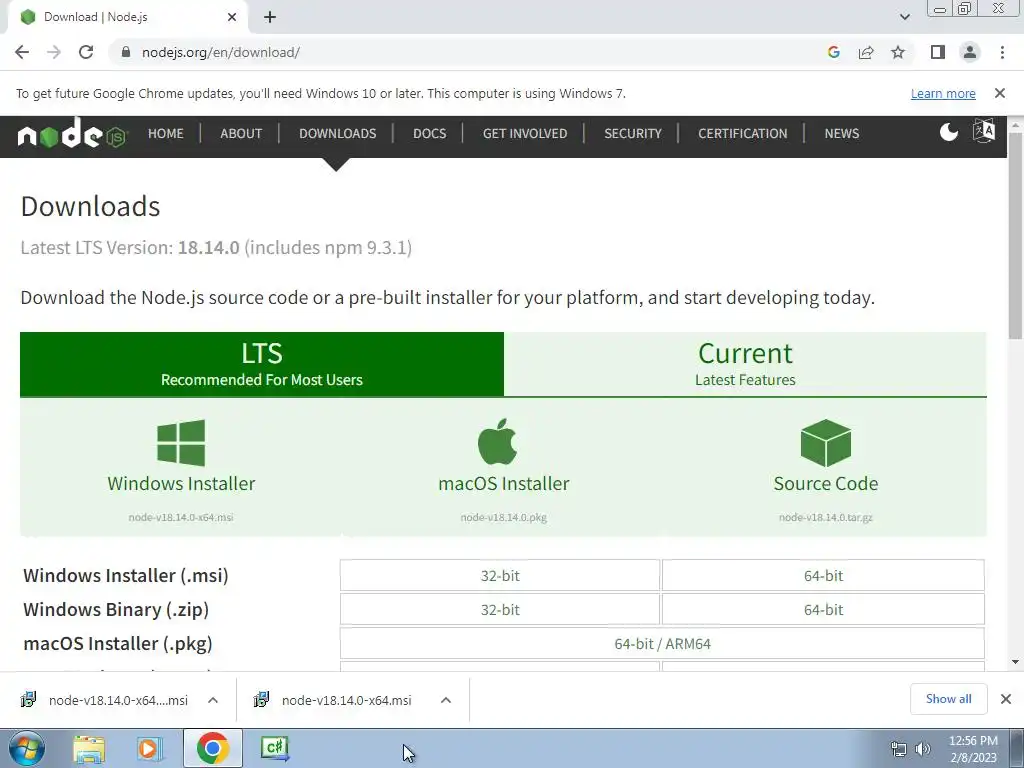
Task: Click the volume speaker tray icon
Action: [x=923, y=749]
